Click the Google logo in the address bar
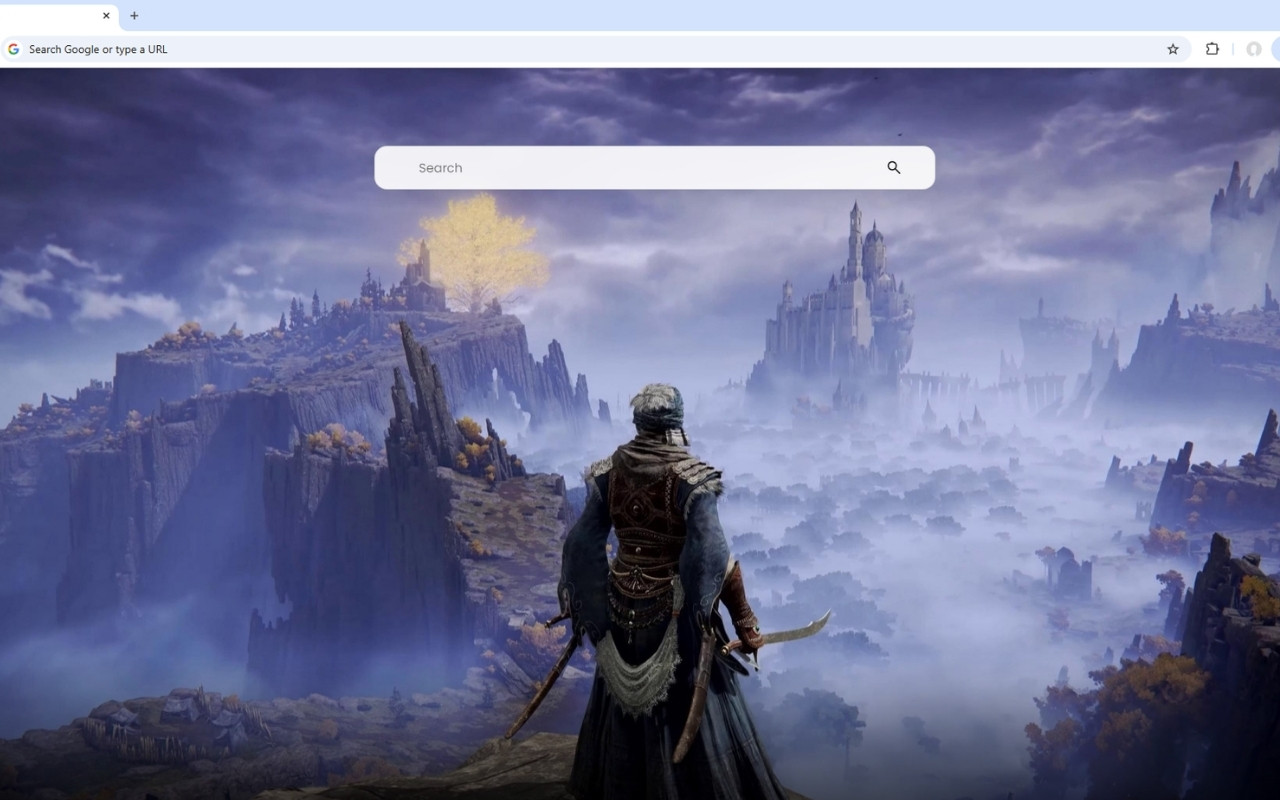The height and width of the screenshot is (800, 1280). [13, 49]
